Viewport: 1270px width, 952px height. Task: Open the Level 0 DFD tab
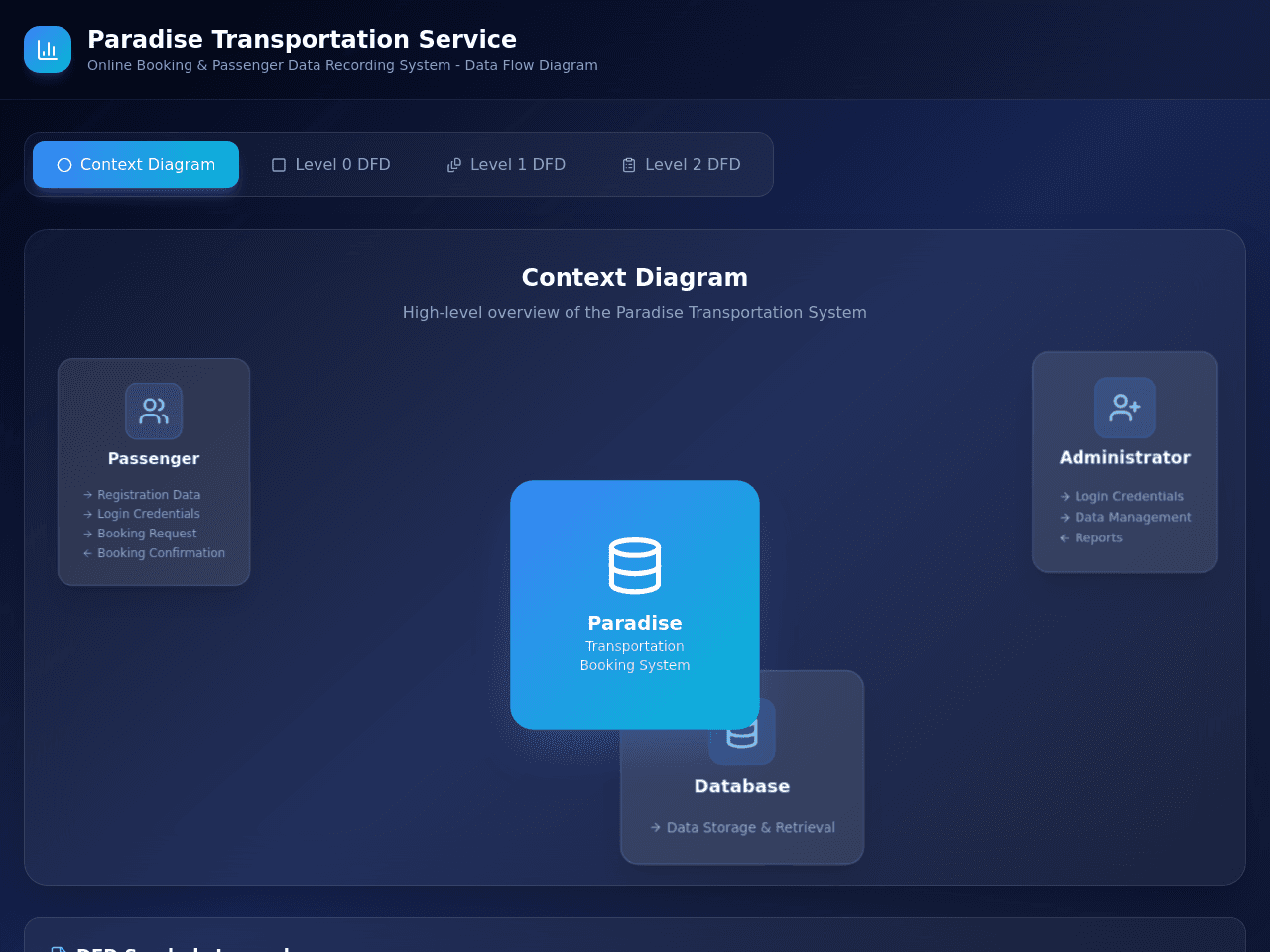coord(331,165)
